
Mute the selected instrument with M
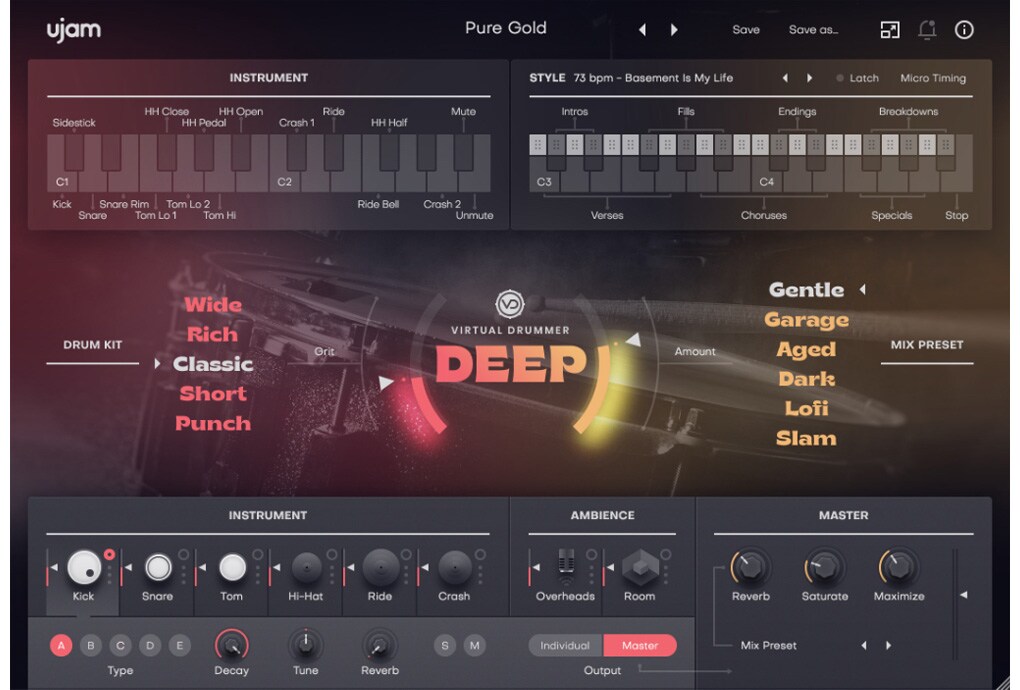475,646
